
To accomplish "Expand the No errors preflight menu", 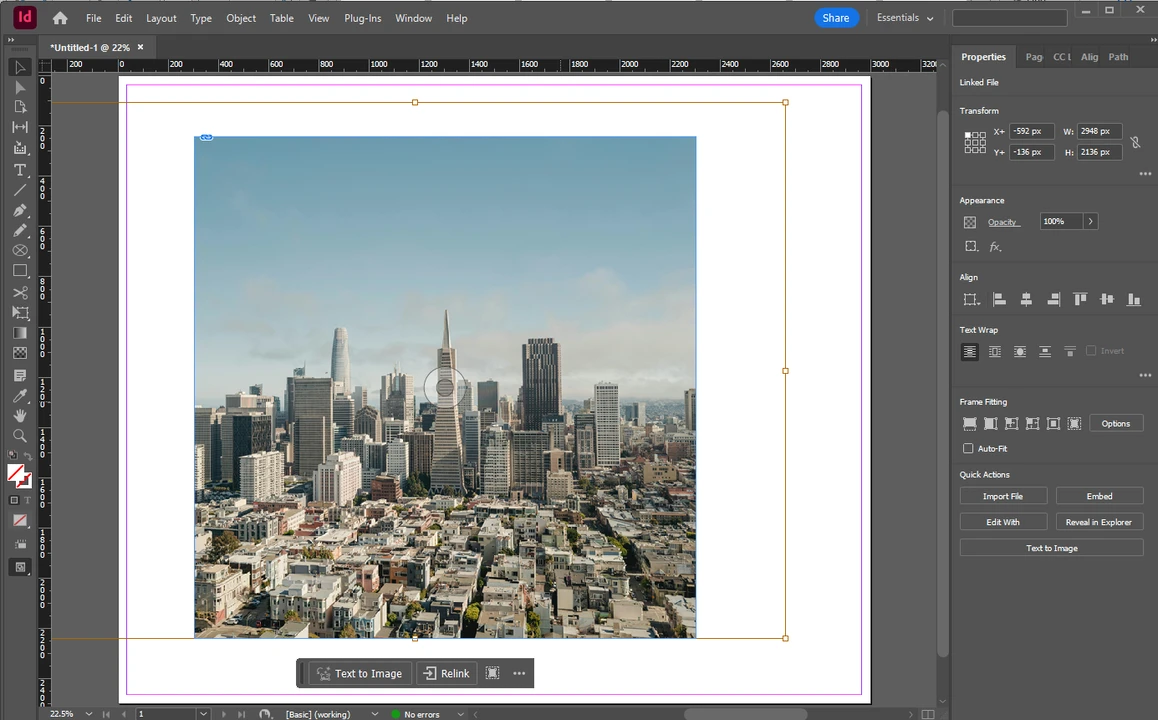I will (x=461, y=714).
